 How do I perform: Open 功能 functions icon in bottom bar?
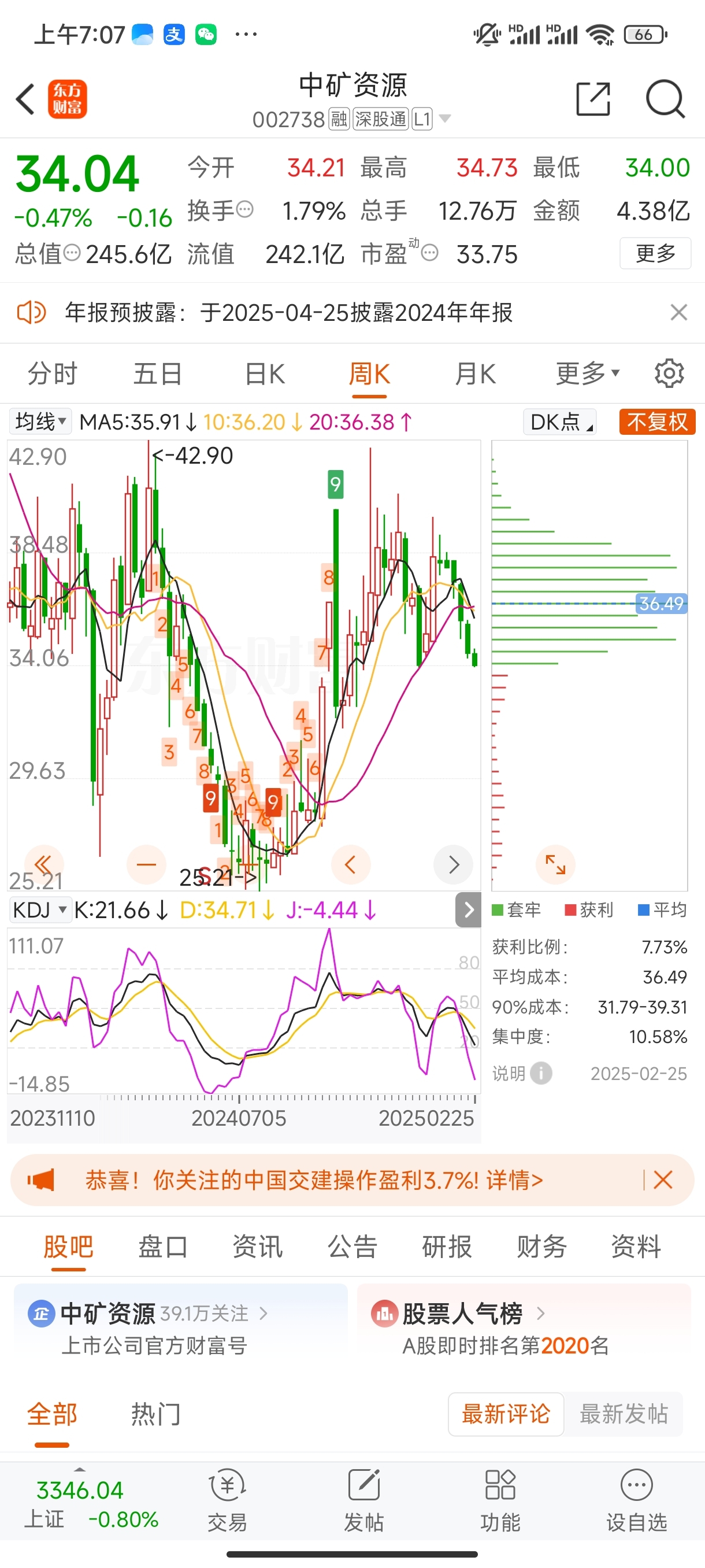[500, 1500]
